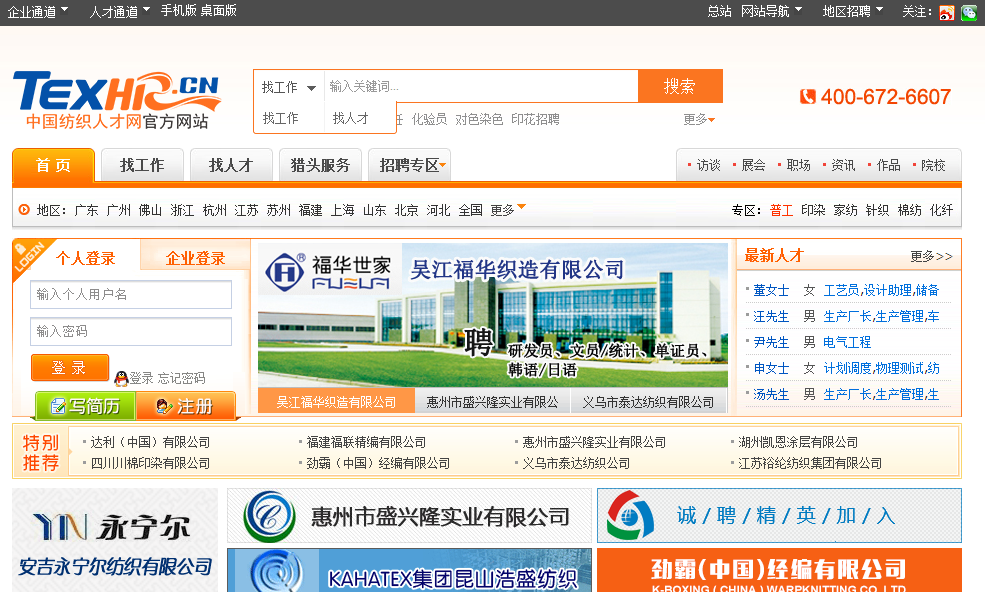Screen dimensions: 985x592
Task: Open 福建福联精编有限公司 recommendation
Action: [366, 442]
